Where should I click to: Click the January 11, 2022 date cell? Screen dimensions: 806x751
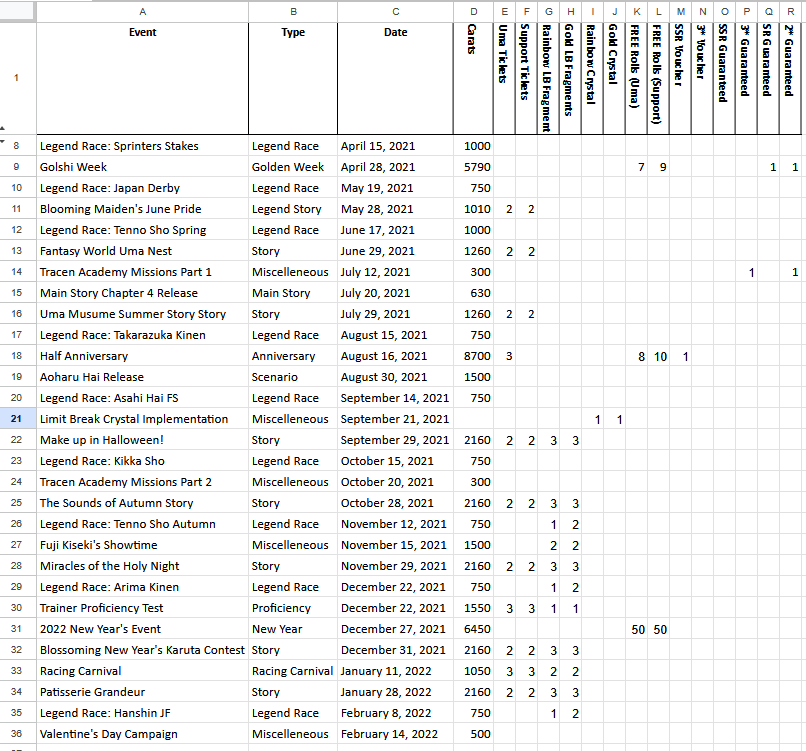(395, 671)
